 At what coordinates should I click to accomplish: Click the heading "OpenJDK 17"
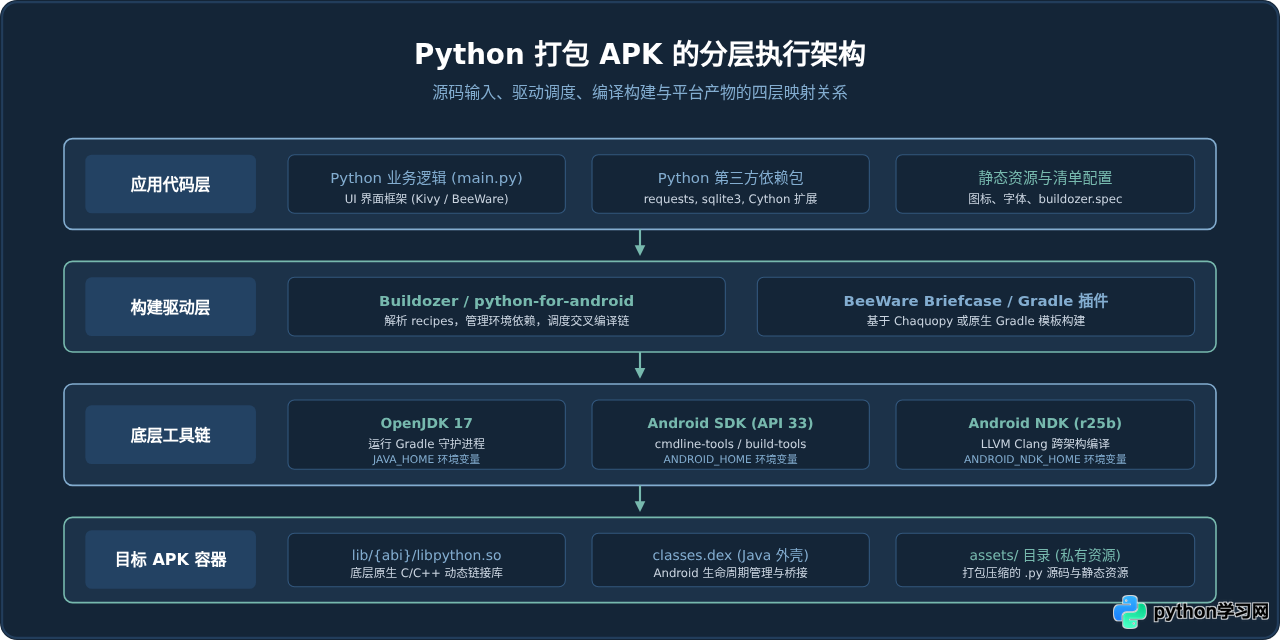(426, 424)
